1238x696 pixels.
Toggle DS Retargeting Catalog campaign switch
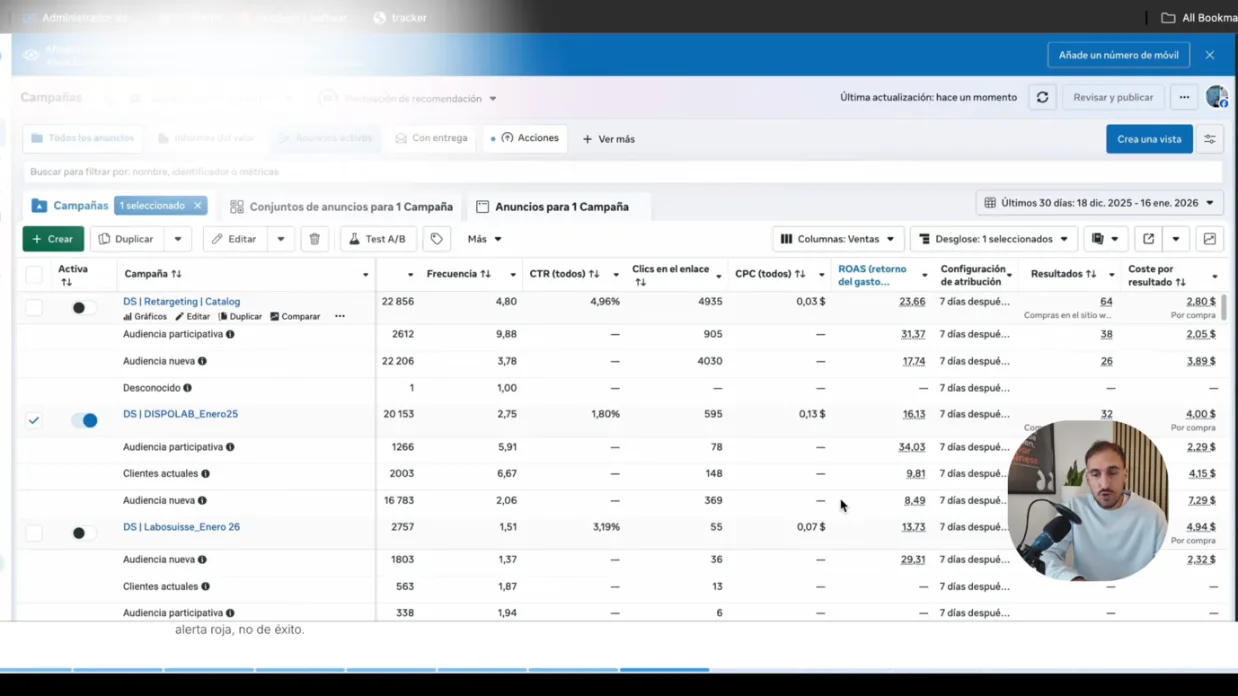(x=83, y=308)
